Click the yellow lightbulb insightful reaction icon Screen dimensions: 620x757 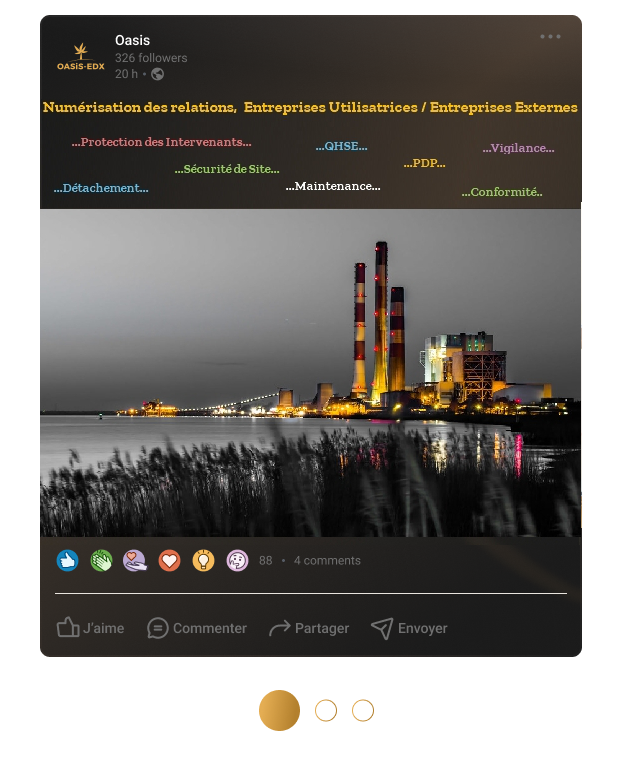coord(203,561)
